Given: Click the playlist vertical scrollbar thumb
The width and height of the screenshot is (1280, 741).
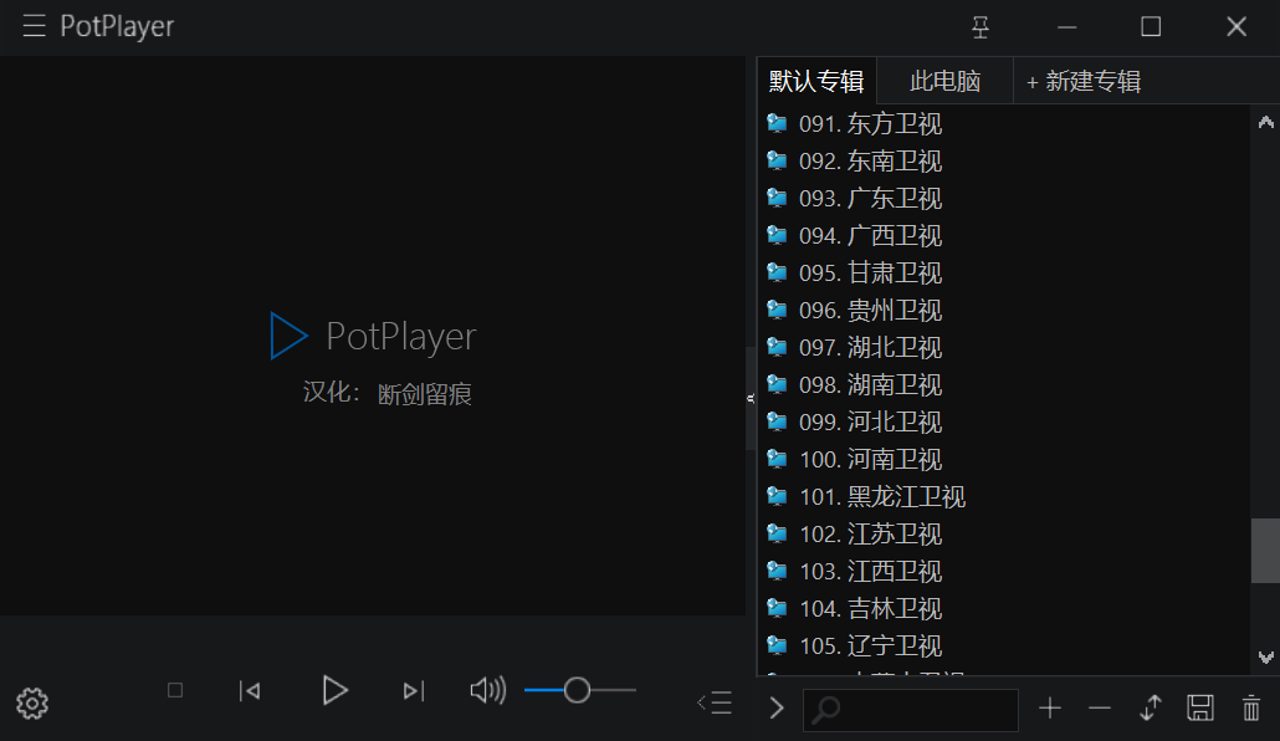Looking at the screenshot, I should 1265,550.
